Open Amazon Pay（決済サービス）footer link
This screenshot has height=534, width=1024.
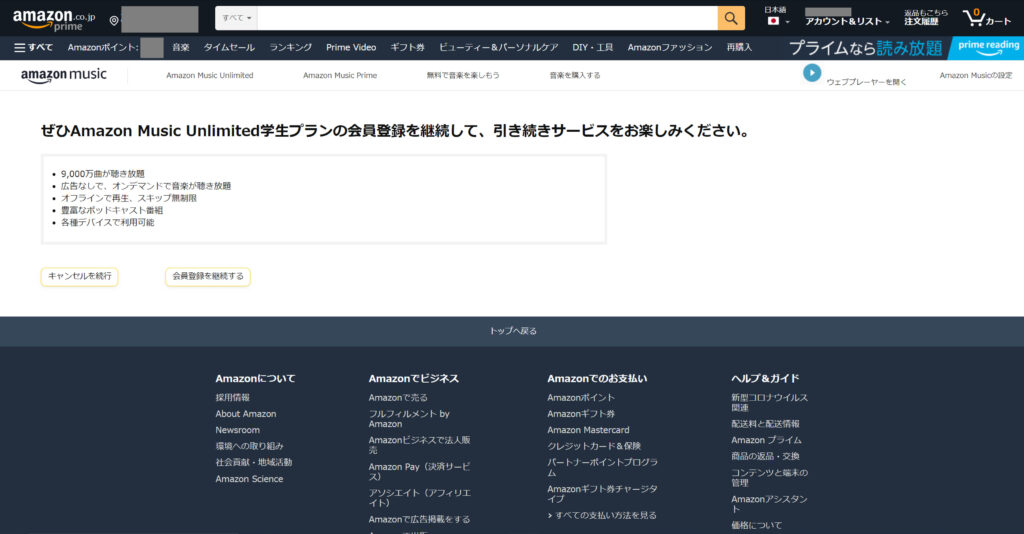[x=419, y=472]
